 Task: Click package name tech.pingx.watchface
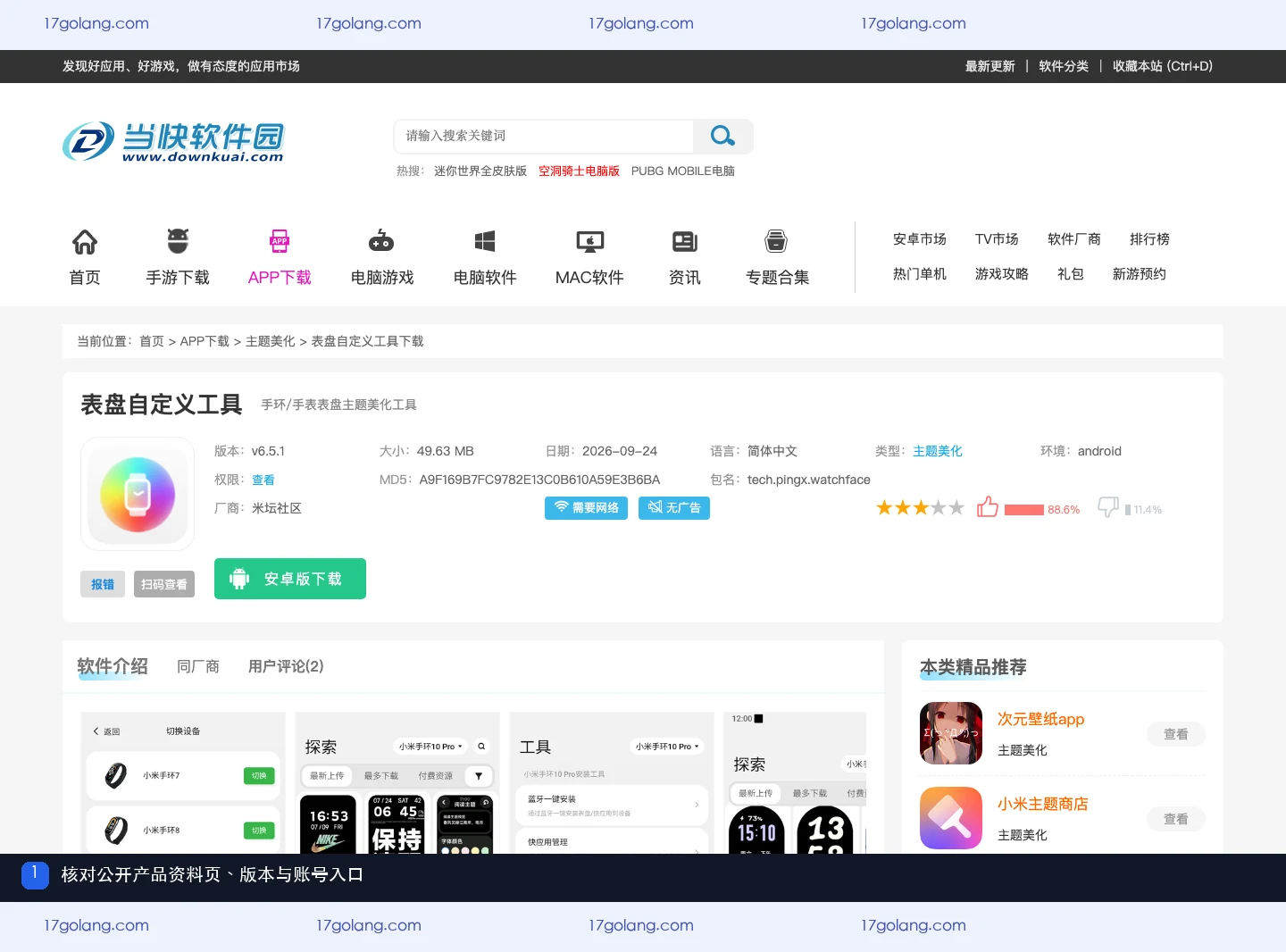tap(808, 480)
